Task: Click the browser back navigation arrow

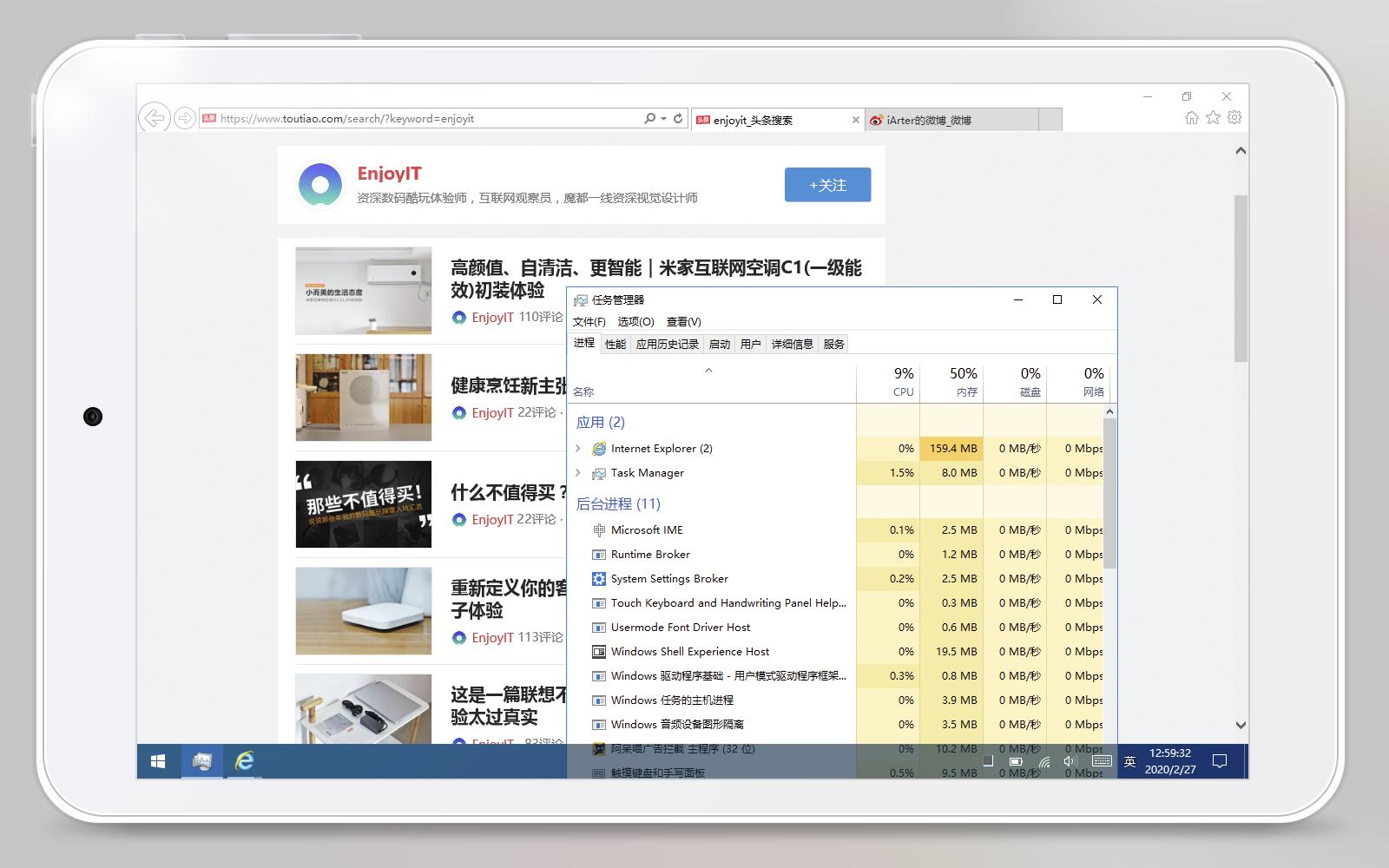Action: click(x=155, y=118)
